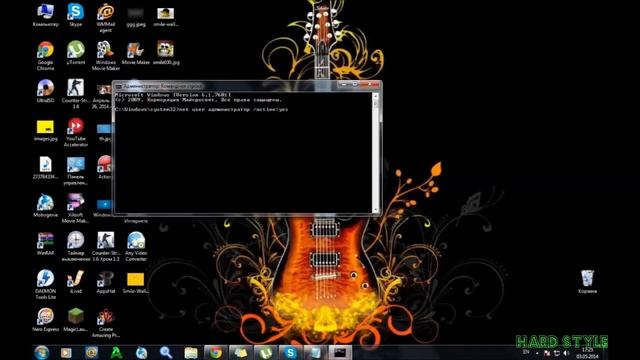Open the Any Video Converter desktop shortcut
The height and width of the screenshot is (360, 640).
(x=136, y=247)
